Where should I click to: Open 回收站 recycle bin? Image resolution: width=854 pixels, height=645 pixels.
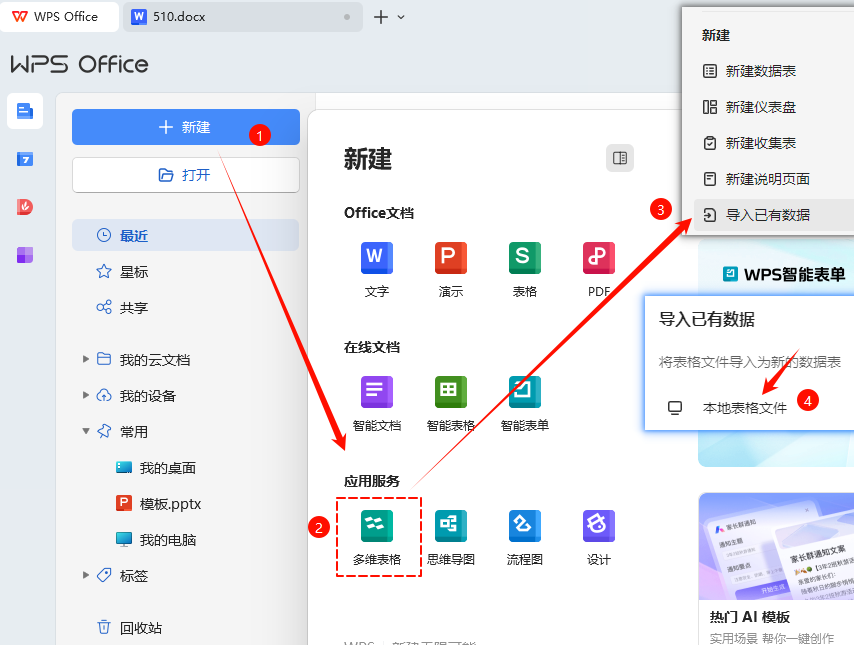(129, 628)
